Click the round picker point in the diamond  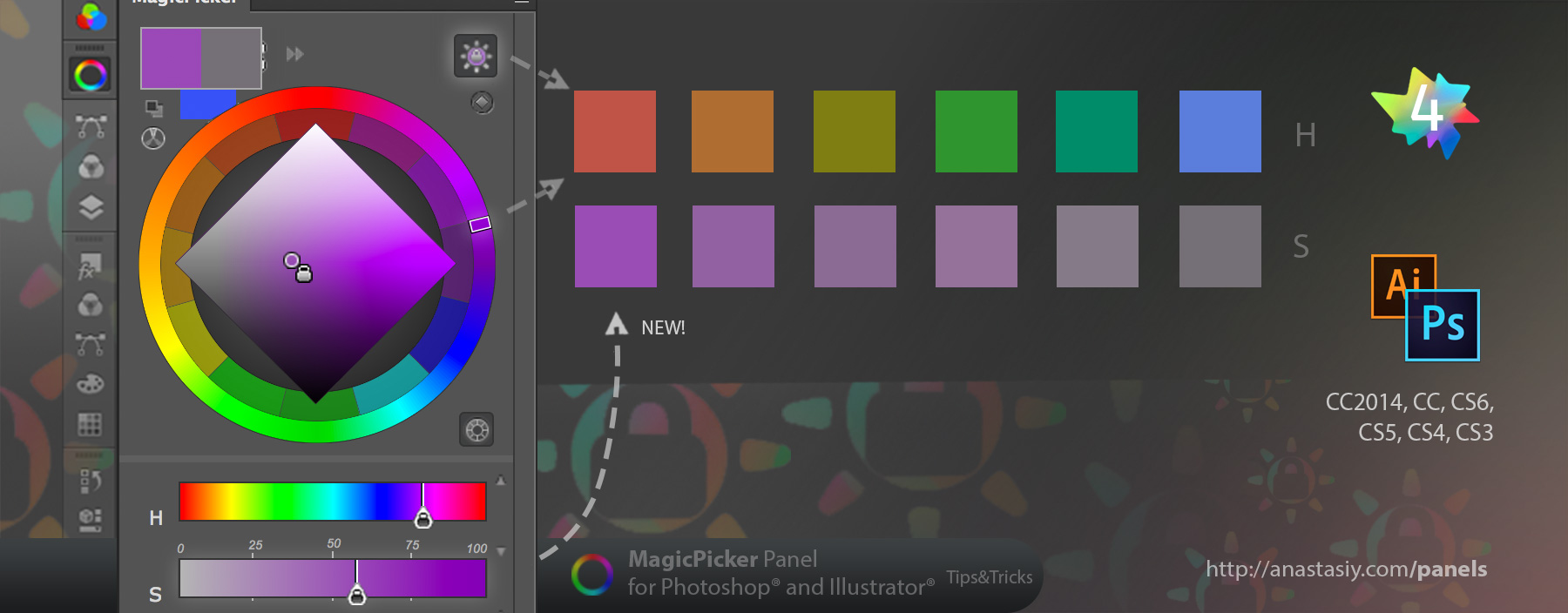(x=291, y=260)
